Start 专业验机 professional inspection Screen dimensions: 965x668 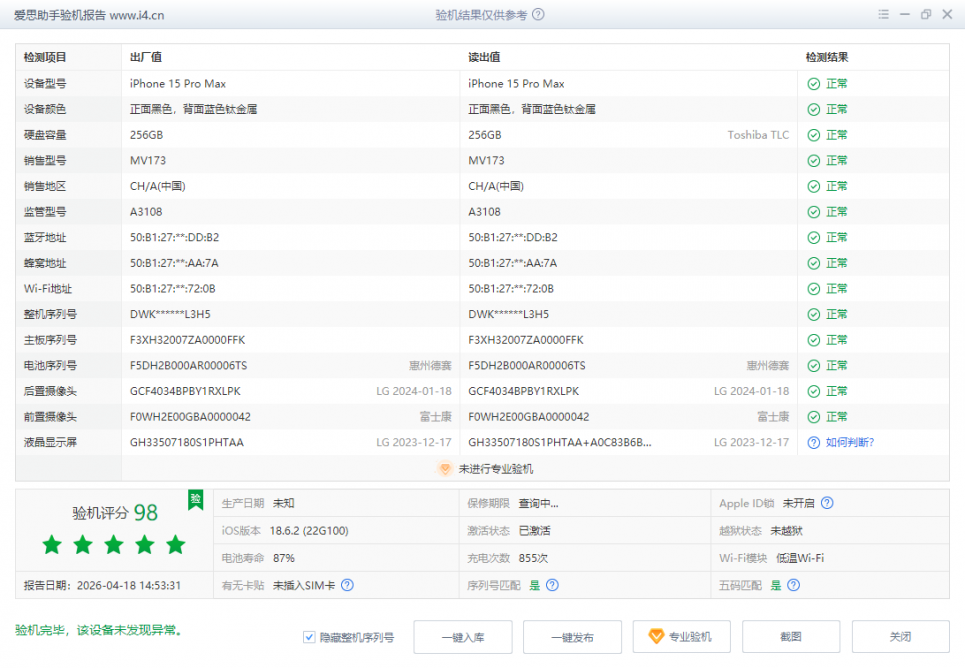point(681,637)
